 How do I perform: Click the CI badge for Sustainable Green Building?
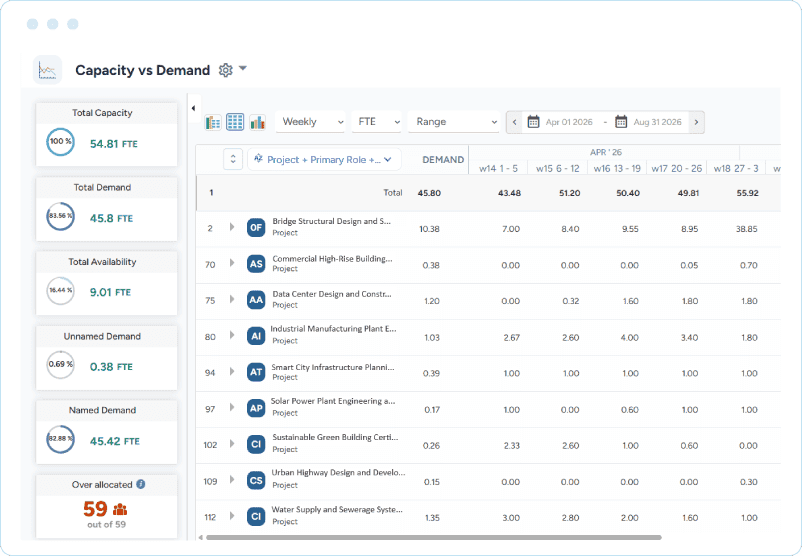point(256,444)
